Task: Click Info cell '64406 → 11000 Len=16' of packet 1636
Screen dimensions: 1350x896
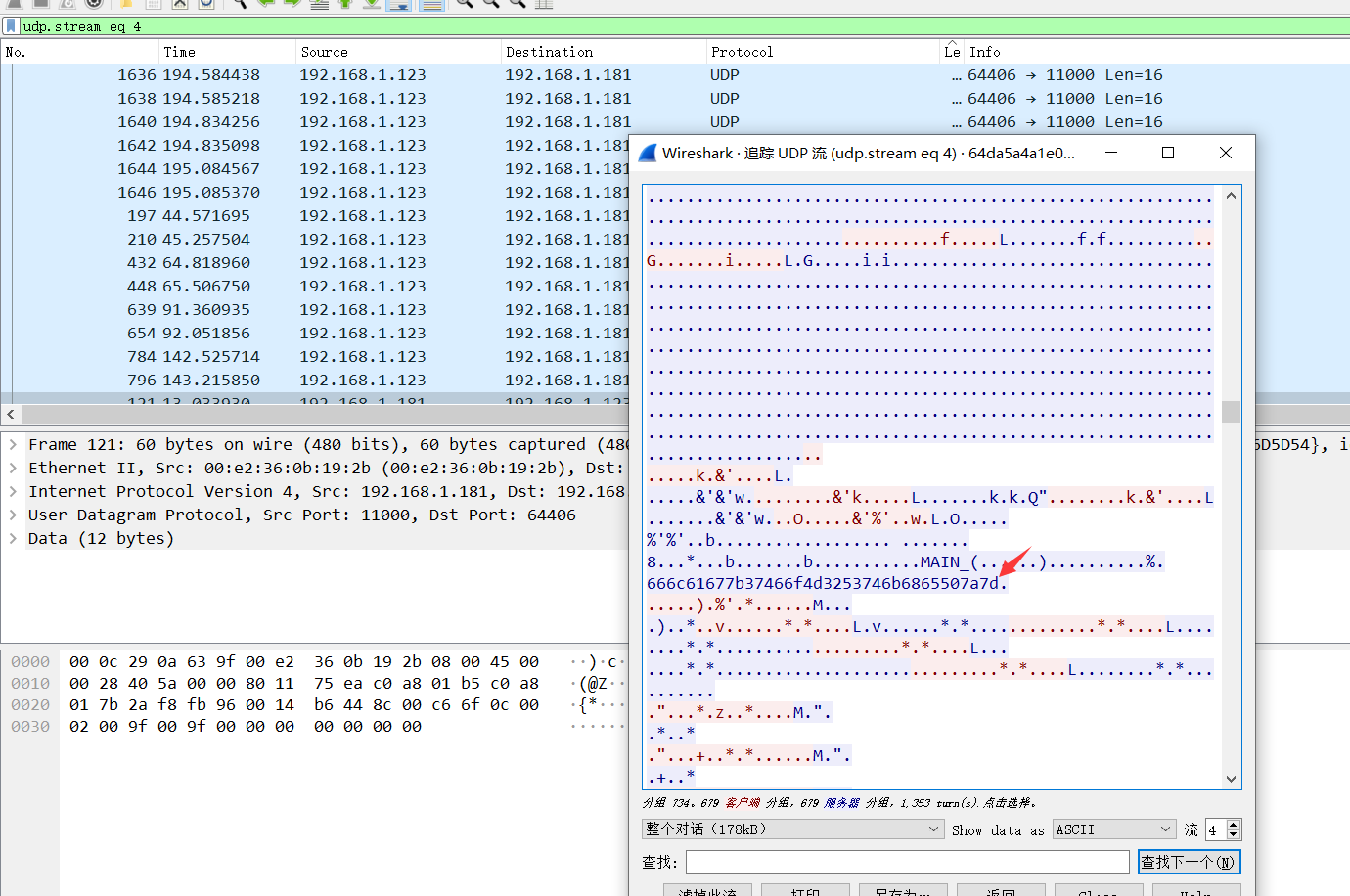Action: [1064, 75]
